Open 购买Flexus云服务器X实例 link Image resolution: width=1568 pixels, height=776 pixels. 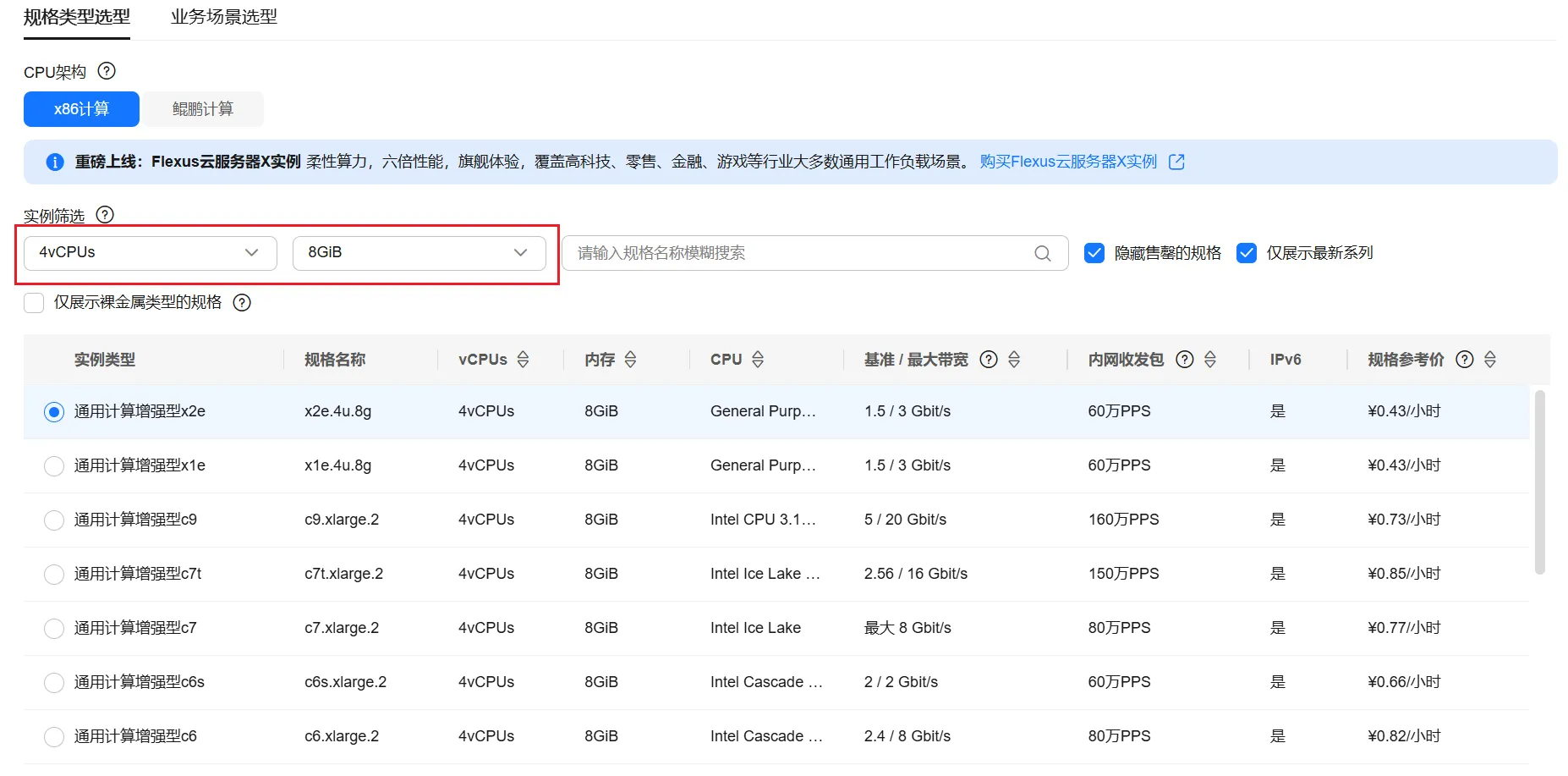tap(1067, 162)
